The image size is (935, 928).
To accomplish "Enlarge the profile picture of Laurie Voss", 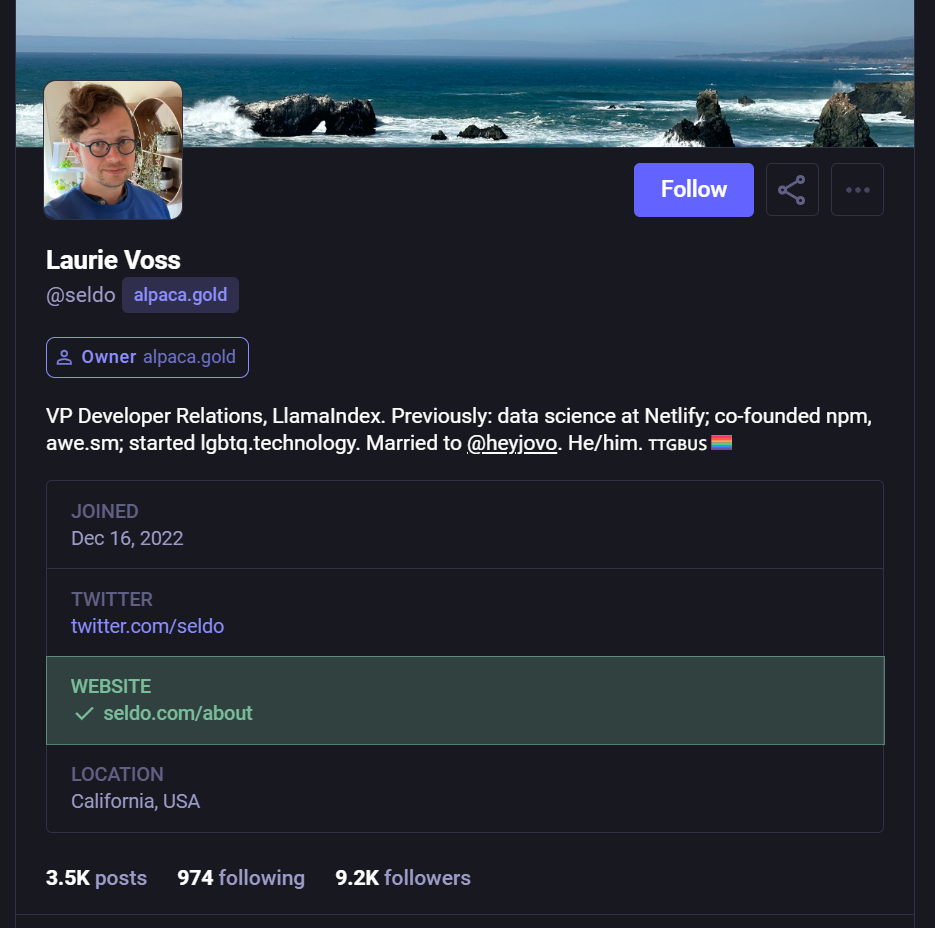I will pos(112,149).
